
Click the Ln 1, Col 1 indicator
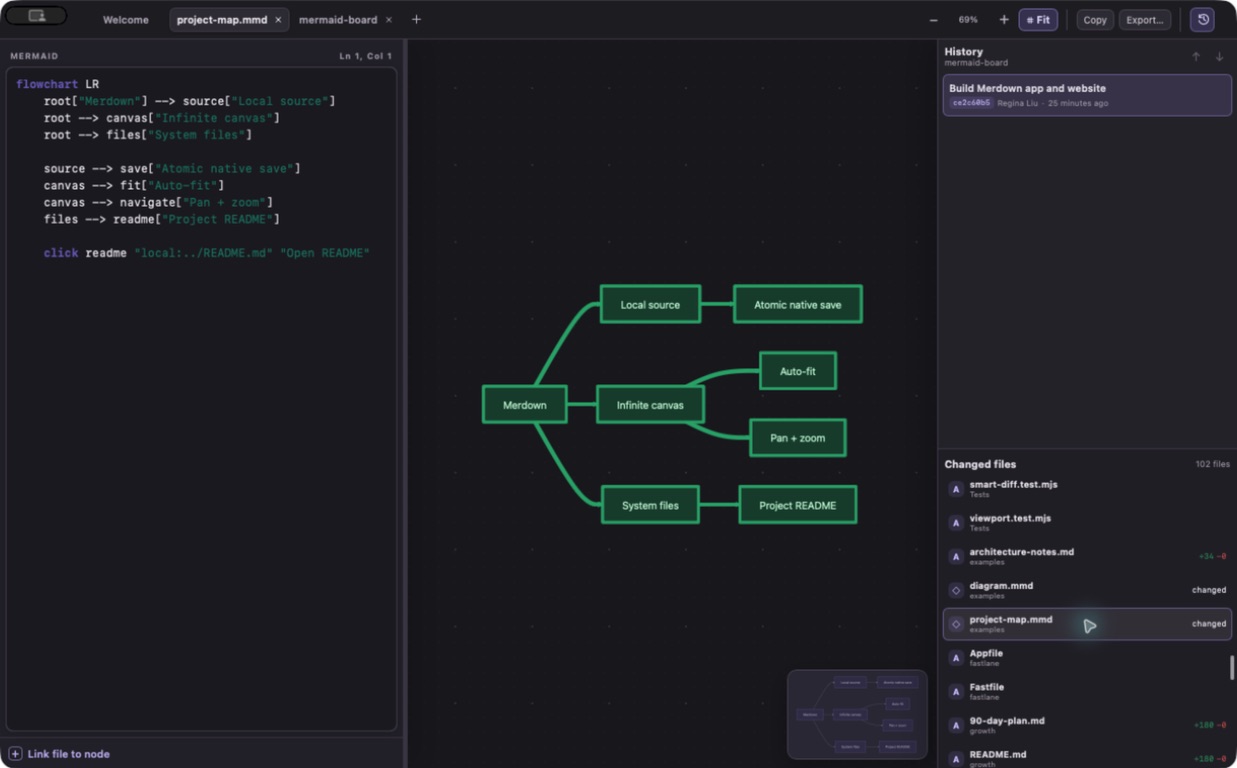[366, 56]
